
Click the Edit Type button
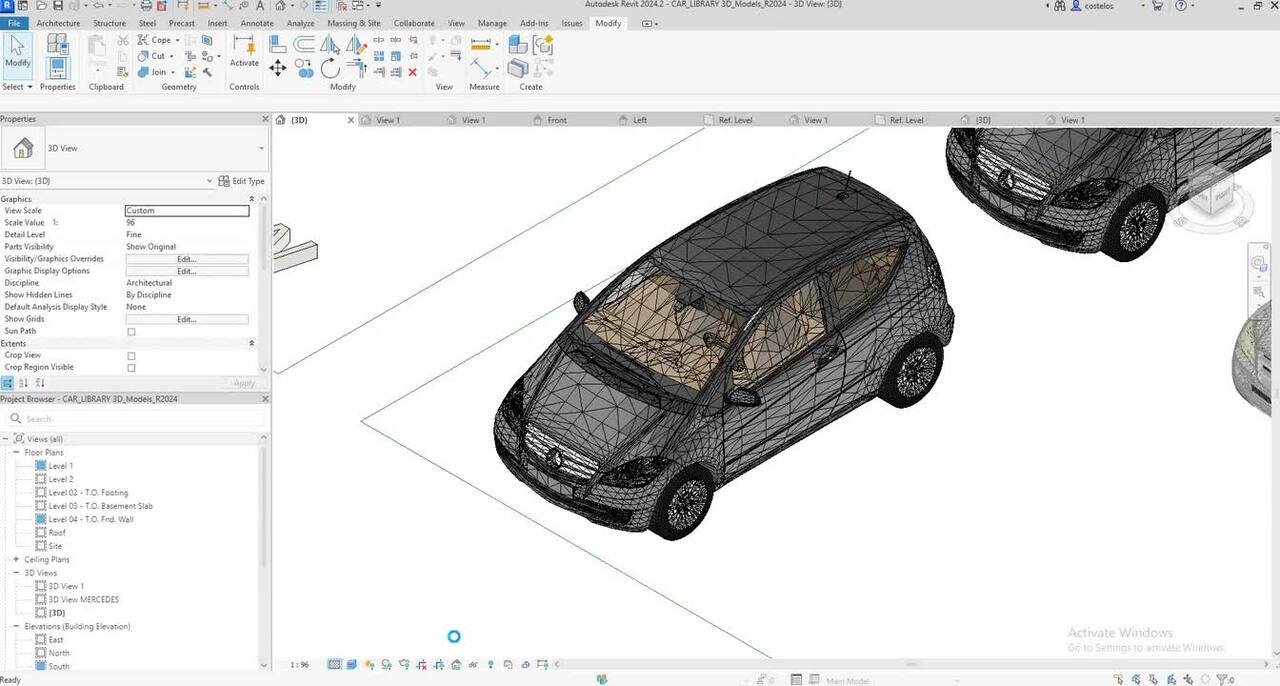click(x=242, y=181)
